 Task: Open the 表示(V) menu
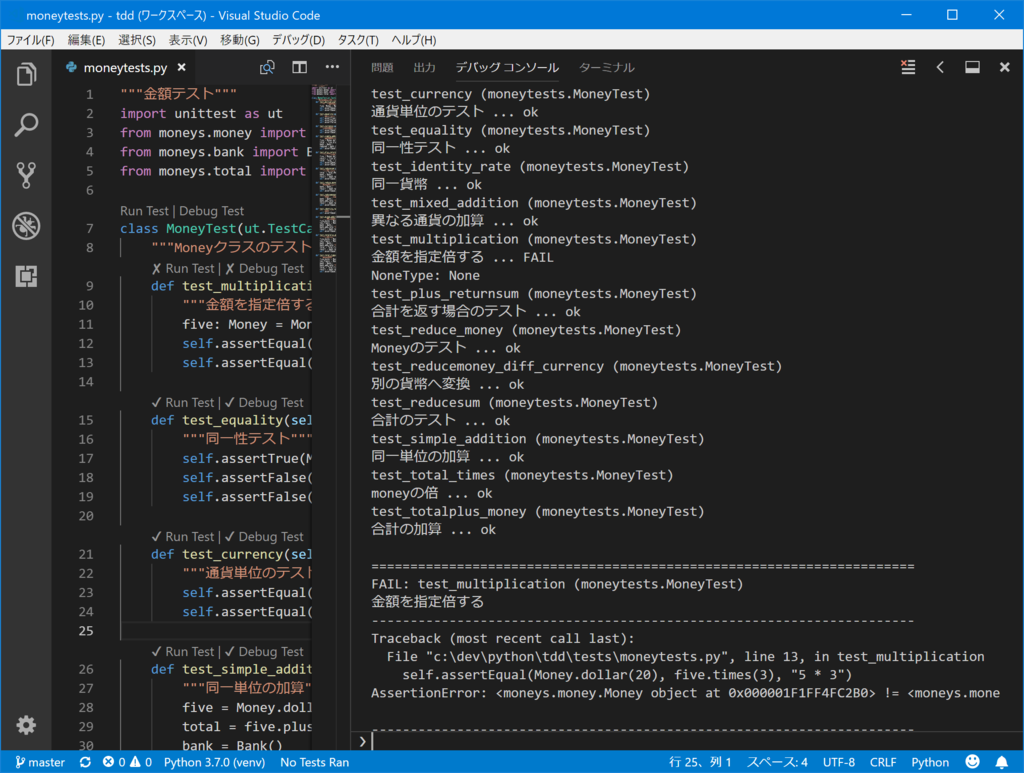[188, 40]
